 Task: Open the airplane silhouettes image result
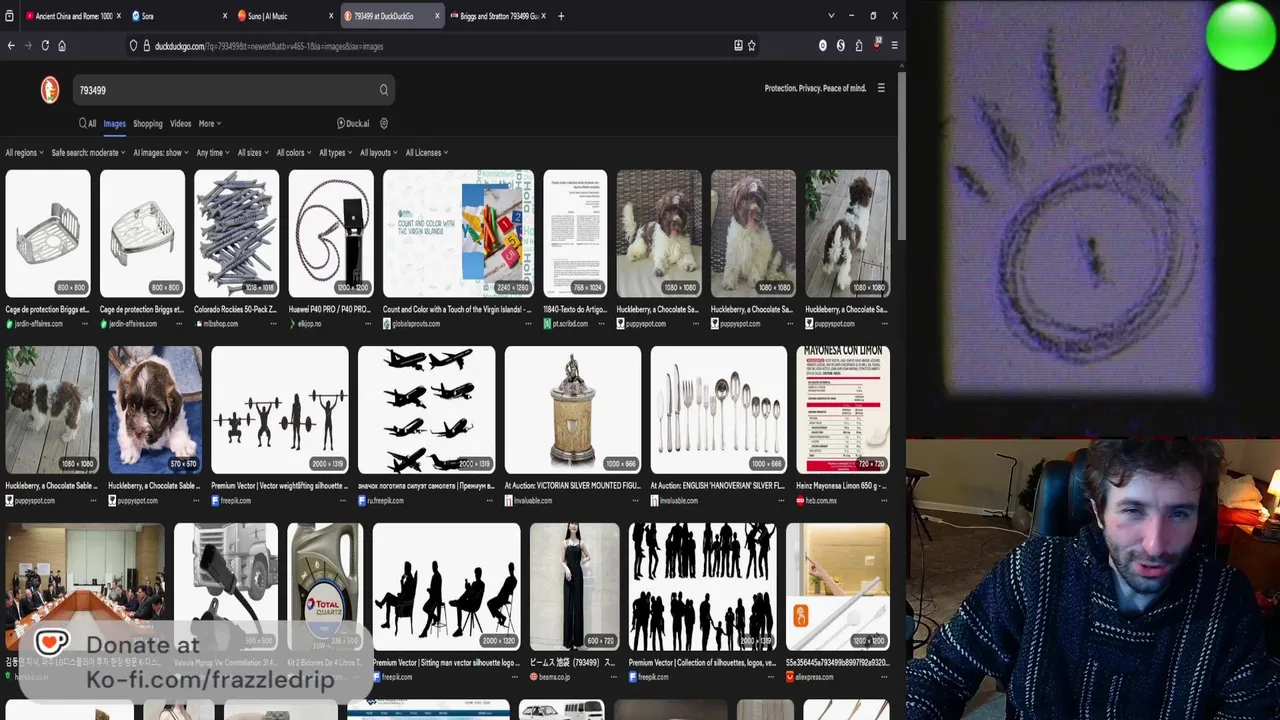click(x=426, y=410)
